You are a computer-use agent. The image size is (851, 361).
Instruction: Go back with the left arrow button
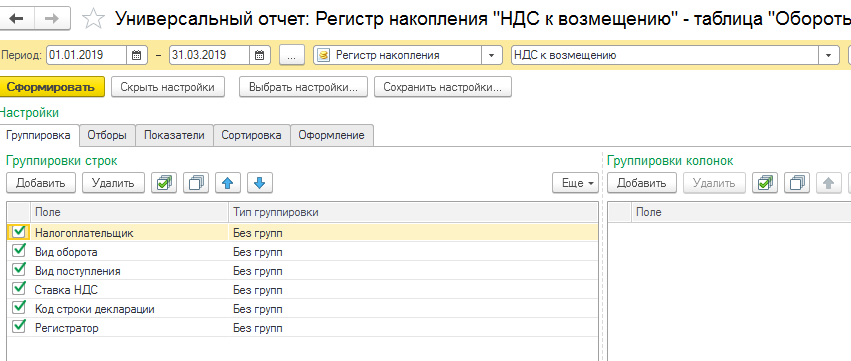[17, 19]
